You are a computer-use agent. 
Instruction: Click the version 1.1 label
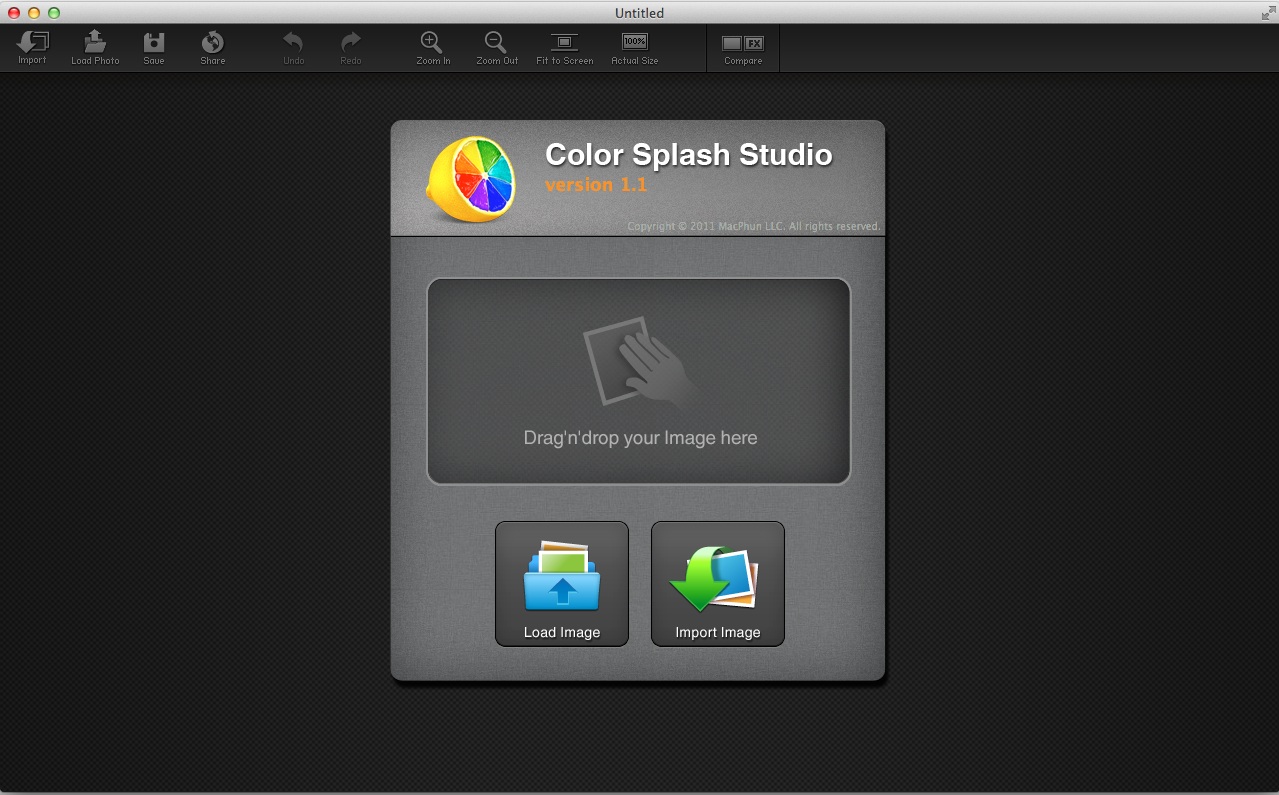597,185
